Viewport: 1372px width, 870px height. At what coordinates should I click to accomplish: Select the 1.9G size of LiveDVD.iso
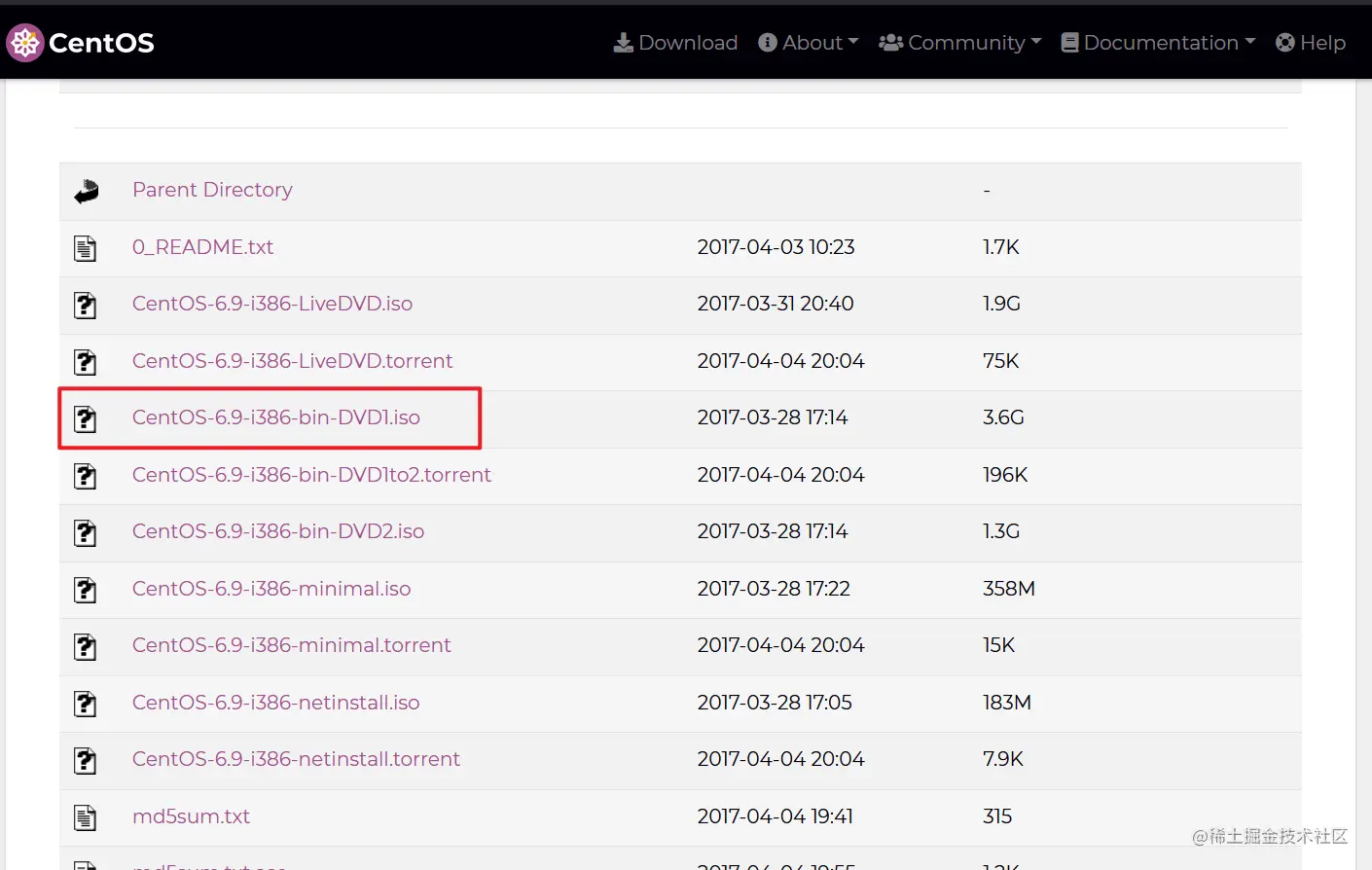coord(1001,304)
